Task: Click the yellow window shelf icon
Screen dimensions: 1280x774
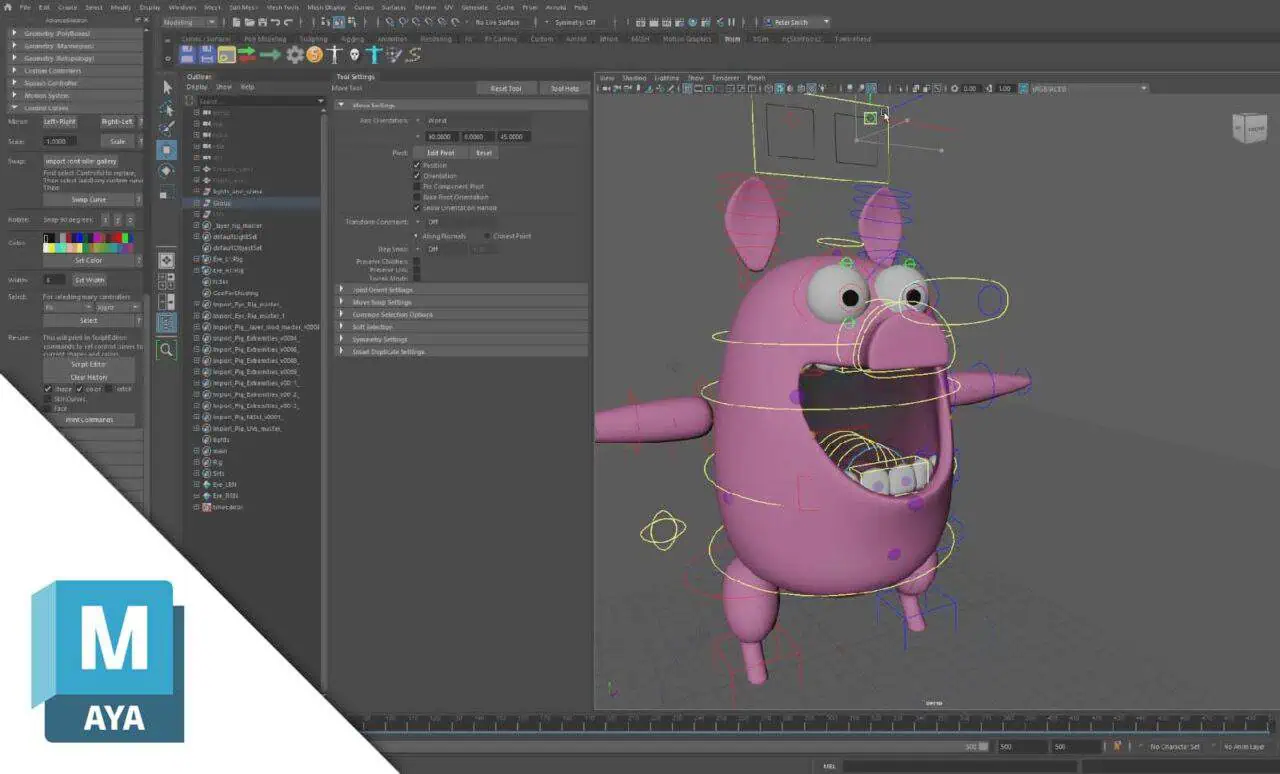Action: click(x=227, y=54)
